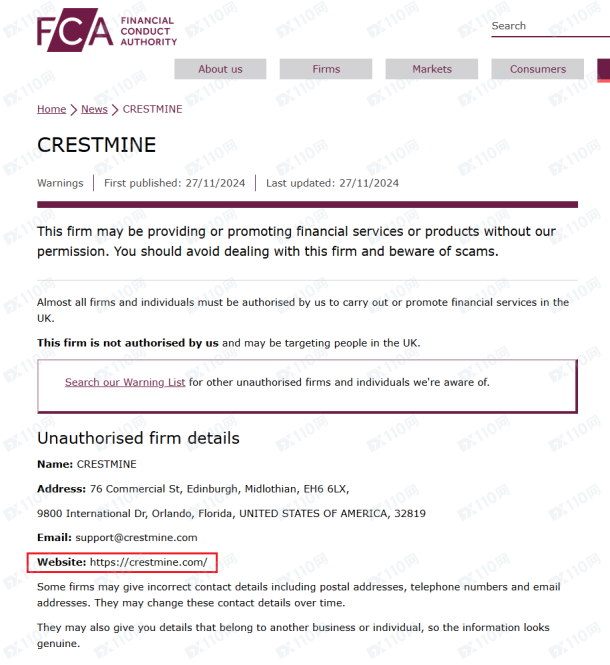Click the breadcrumb chevron after News
Screen dimensions: 610x665
(x=115, y=110)
